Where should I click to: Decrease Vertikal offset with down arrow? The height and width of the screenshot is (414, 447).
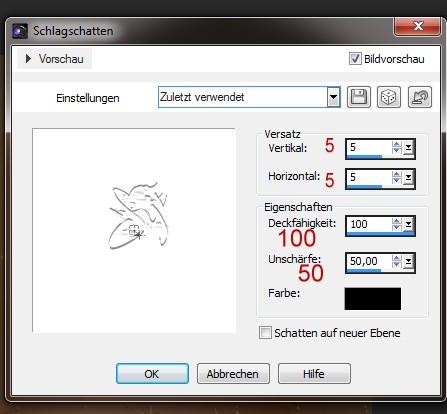coord(397,151)
